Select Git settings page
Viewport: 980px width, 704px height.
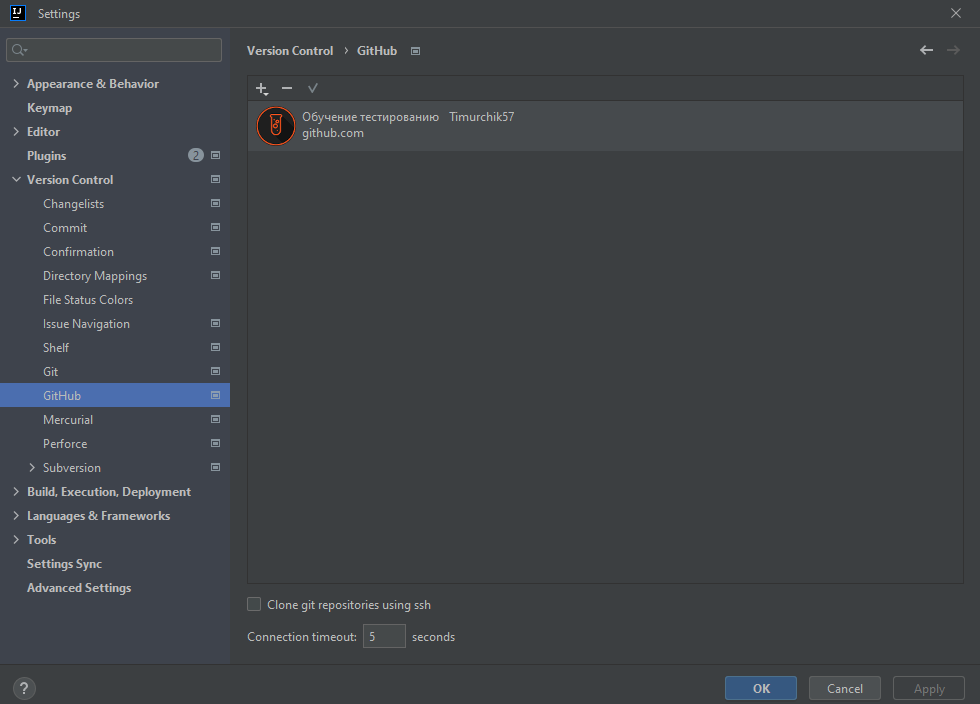click(x=51, y=371)
